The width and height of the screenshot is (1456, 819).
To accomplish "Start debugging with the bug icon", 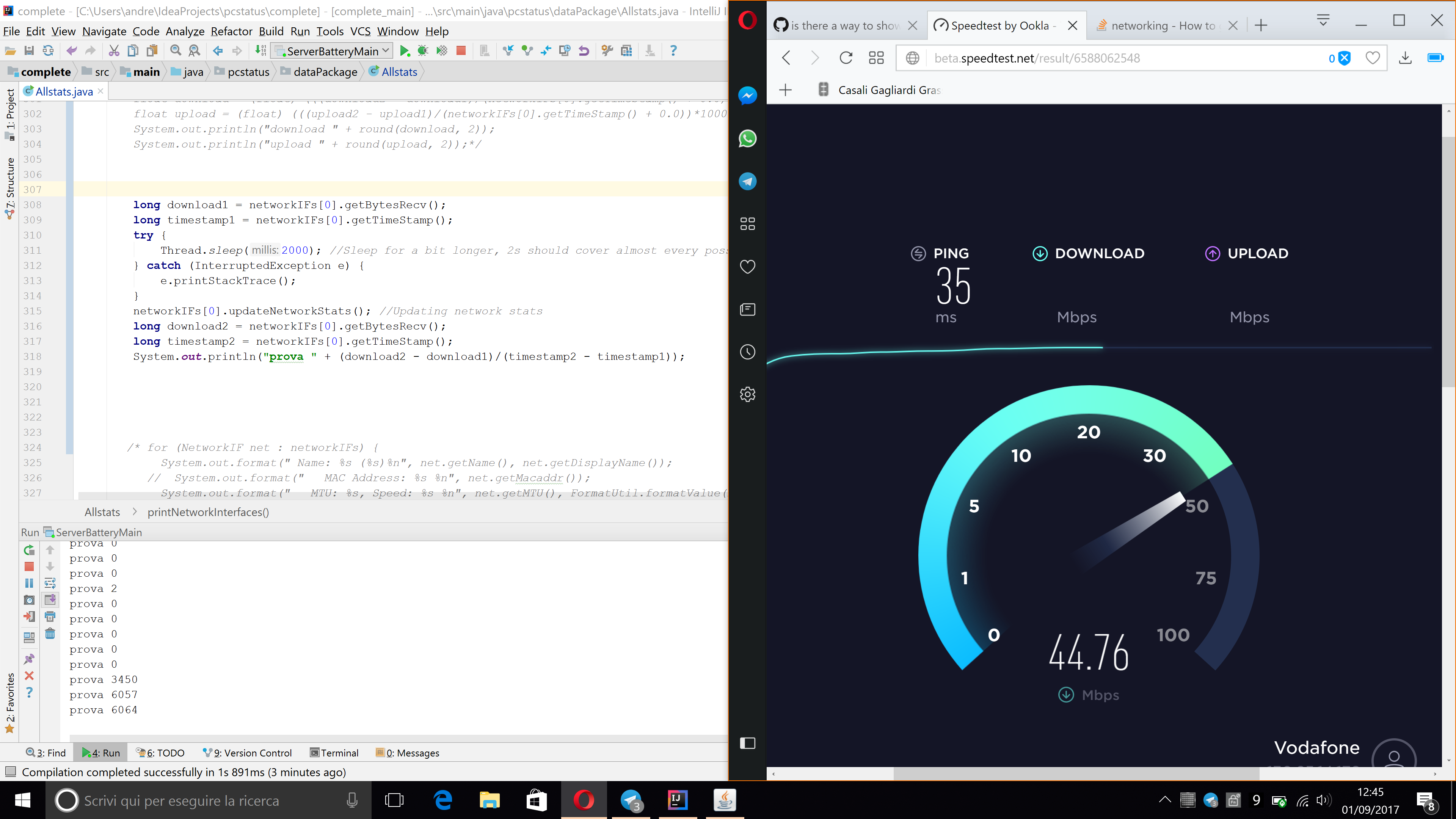I will [x=423, y=51].
